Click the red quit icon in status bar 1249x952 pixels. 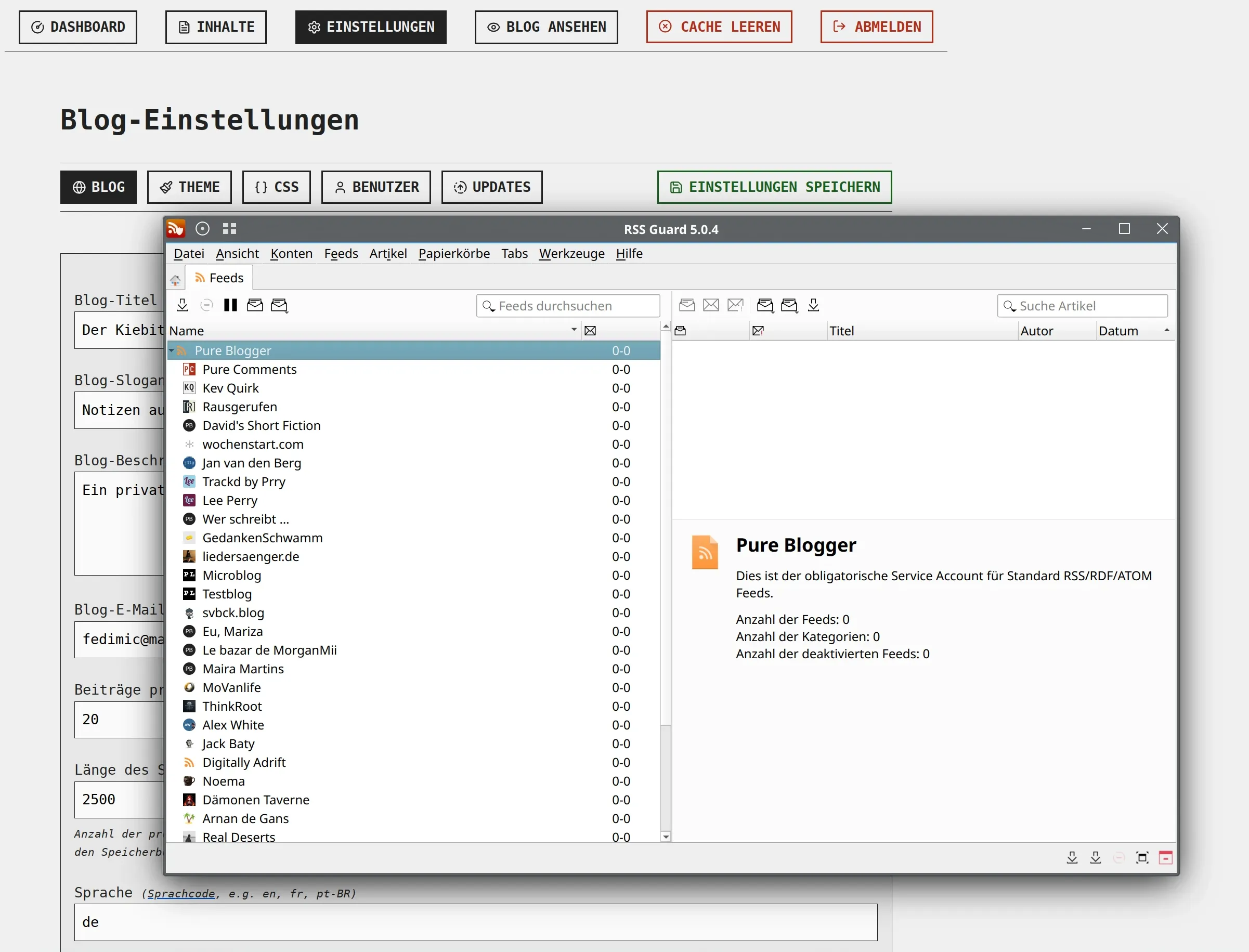[x=1165, y=857]
